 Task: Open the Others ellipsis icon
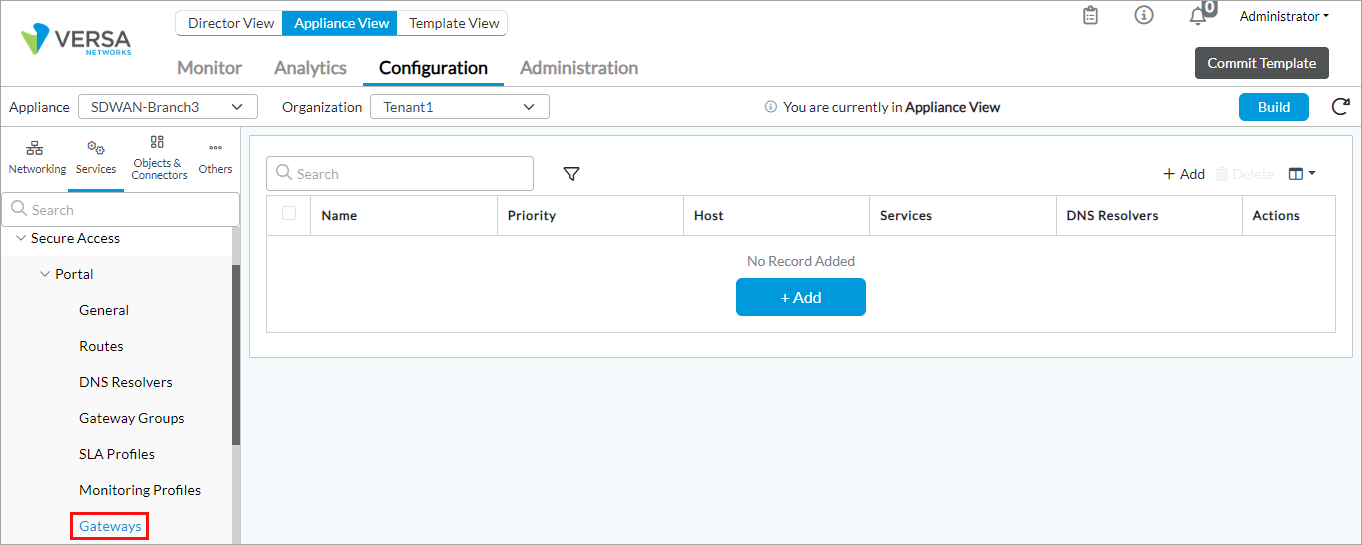click(x=215, y=158)
